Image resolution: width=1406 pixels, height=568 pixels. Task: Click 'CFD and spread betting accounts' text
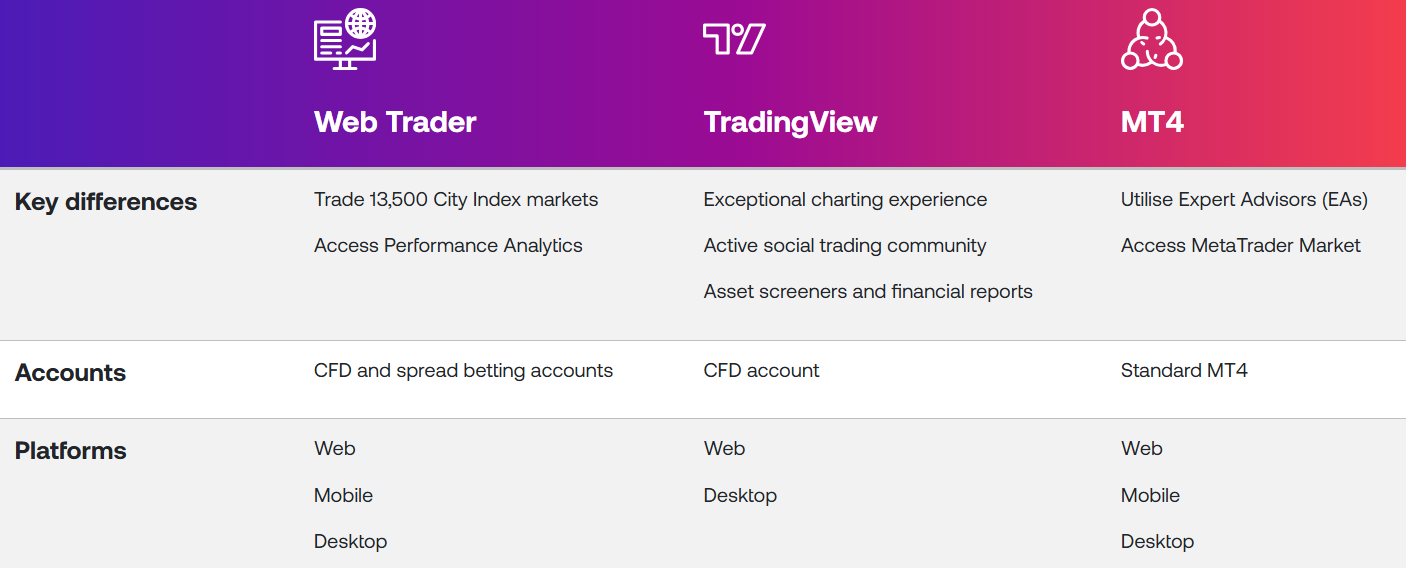pos(463,371)
